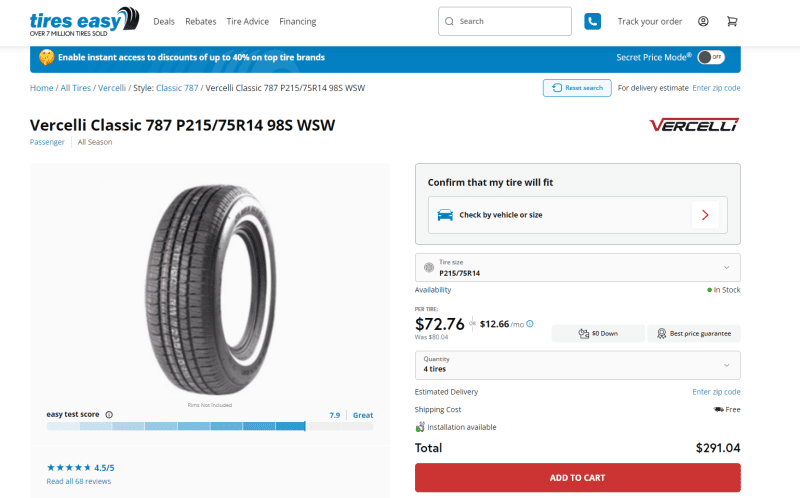Click the monthly payment info icon
Screen dimensions: 800x498
[530, 324]
